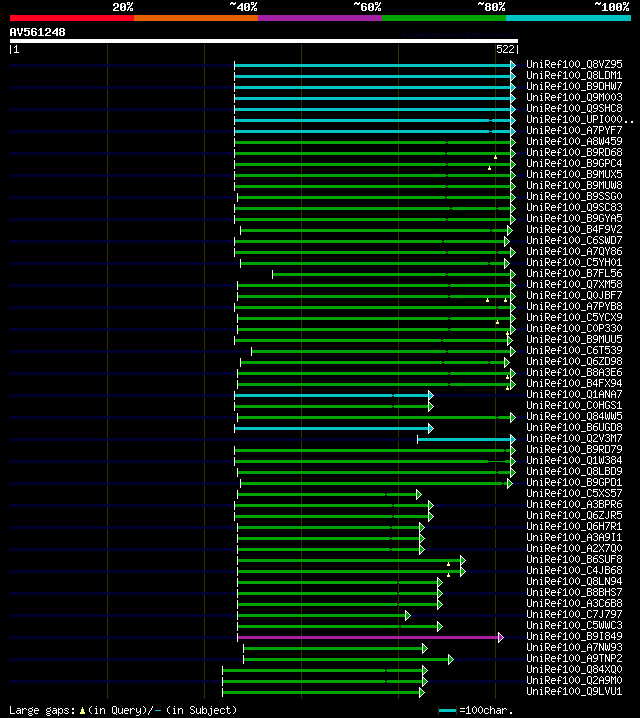Viewport: 640px width, 718px height.
Task: Click the arrowhead of the UniRef100_C7J797 alignment
Action: tap(408, 615)
